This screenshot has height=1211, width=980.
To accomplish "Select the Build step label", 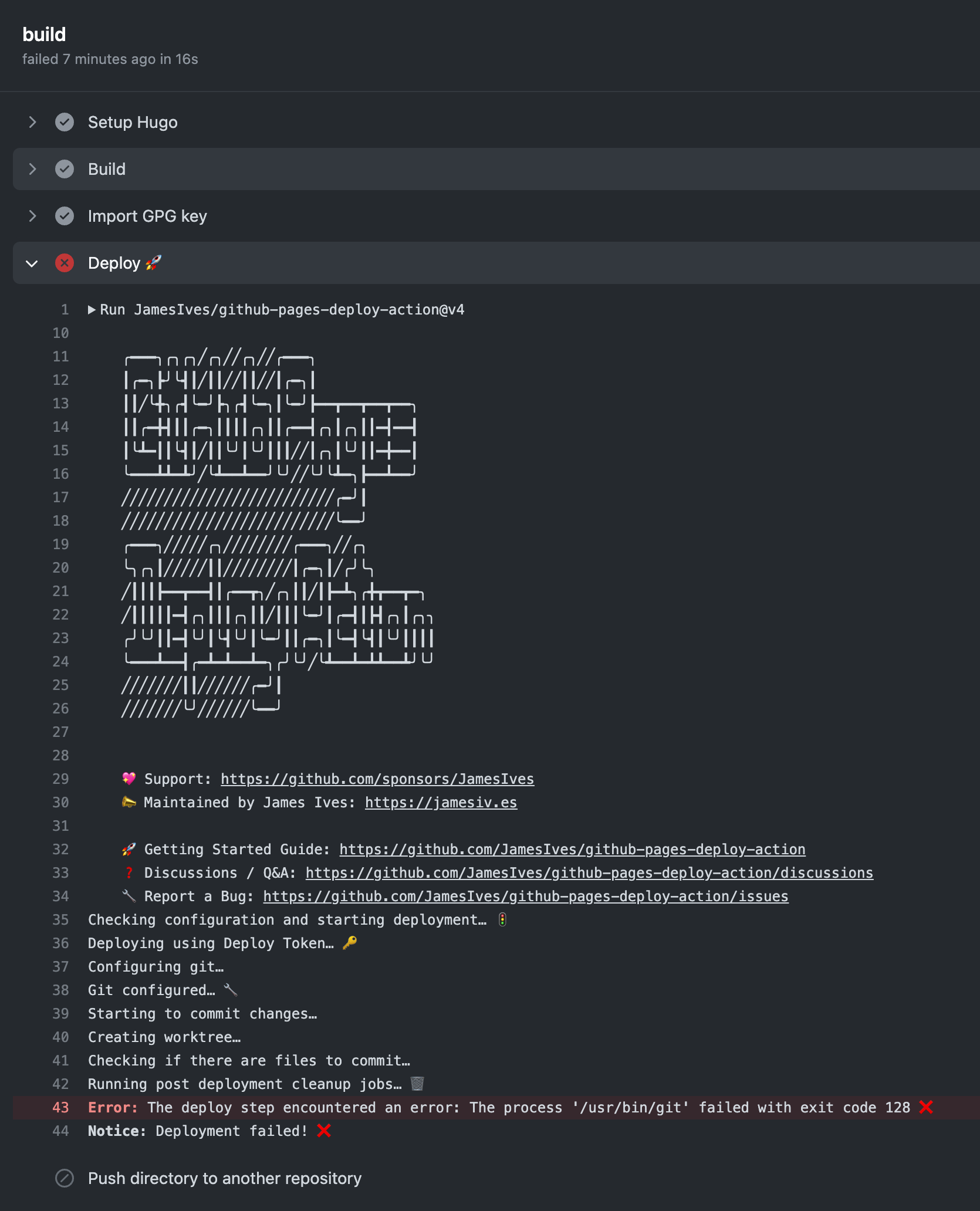I will (x=107, y=169).
